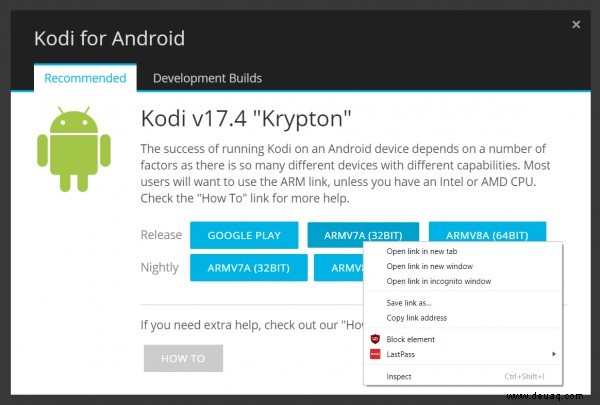This screenshot has height=405, width=600.
Task: Select the Block element menu entry
Action: (x=463, y=339)
